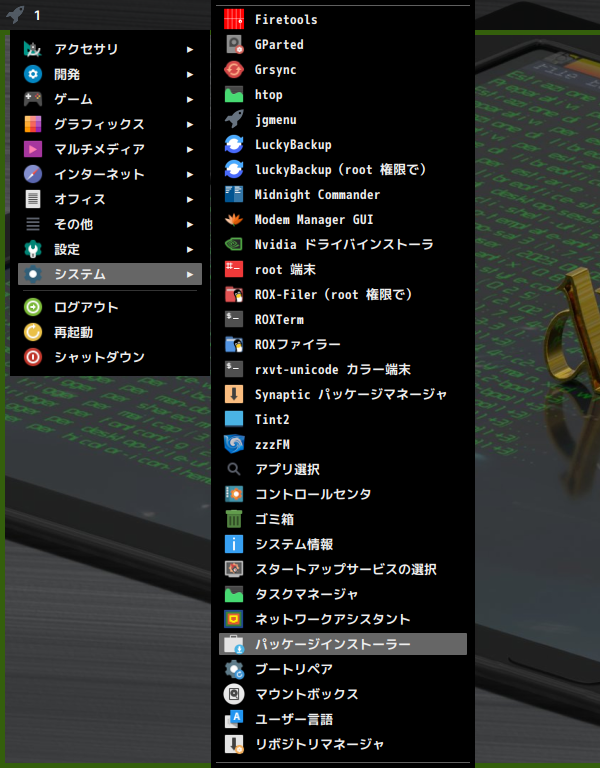Expand the アクセサリ submenu arrow
The width and height of the screenshot is (600, 768).
[190, 49]
